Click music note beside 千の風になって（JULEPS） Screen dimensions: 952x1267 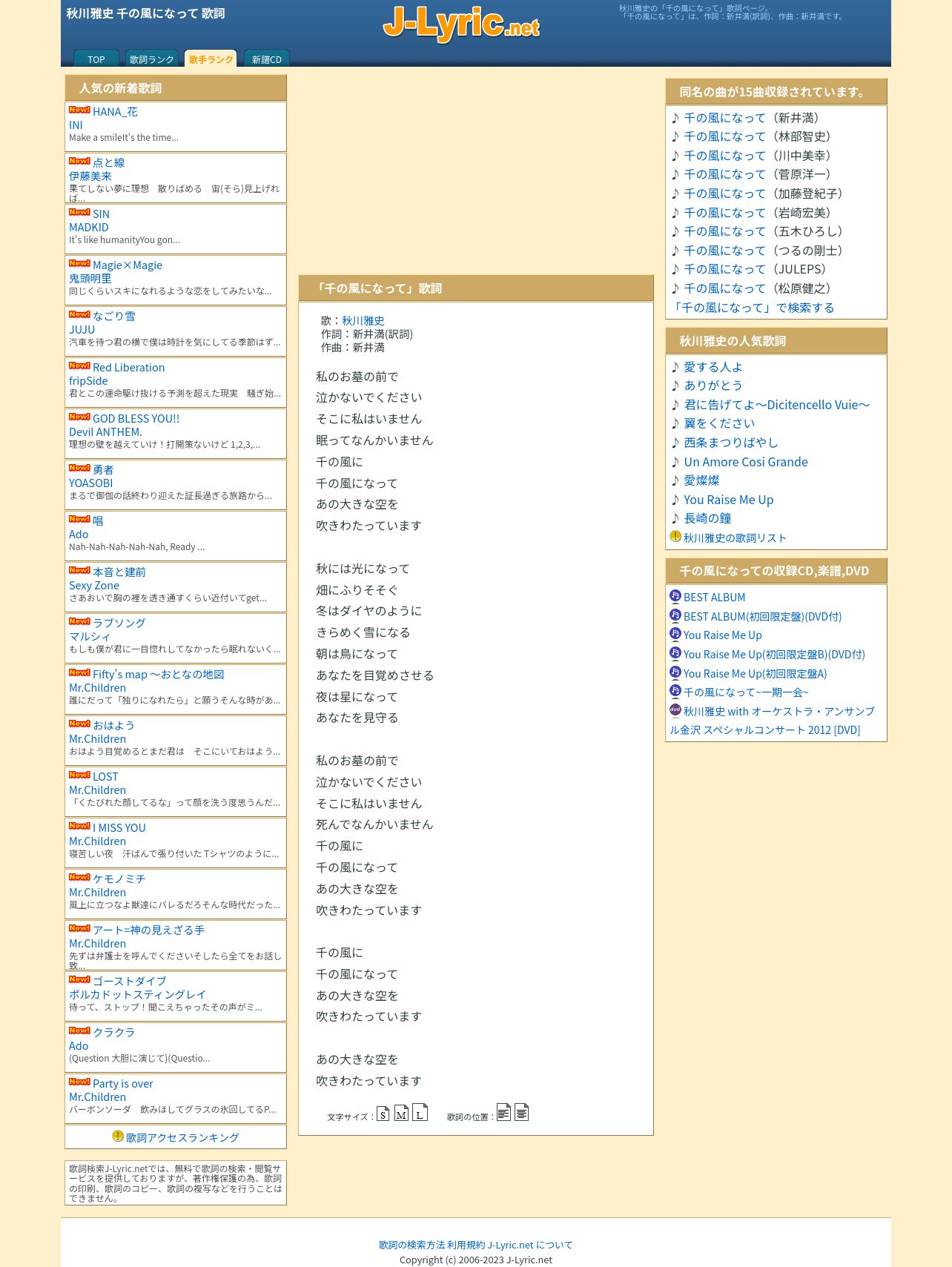675,269
